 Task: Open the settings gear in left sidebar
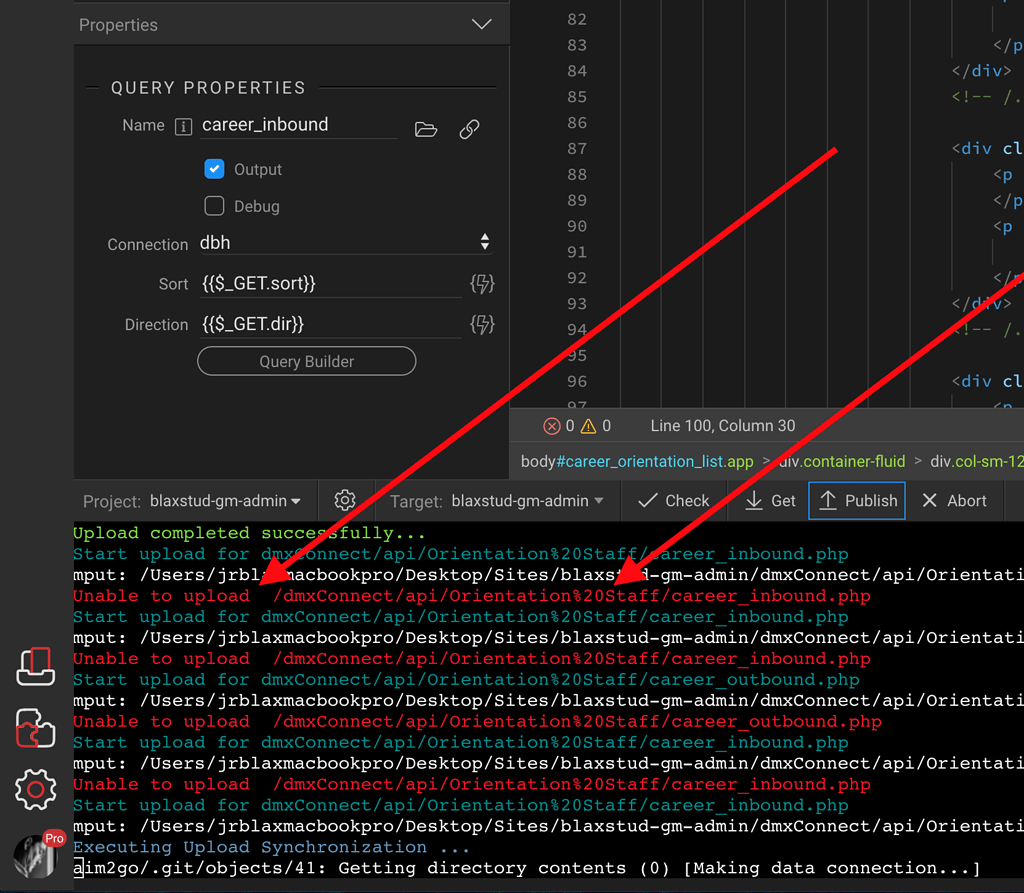(x=35, y=790)
